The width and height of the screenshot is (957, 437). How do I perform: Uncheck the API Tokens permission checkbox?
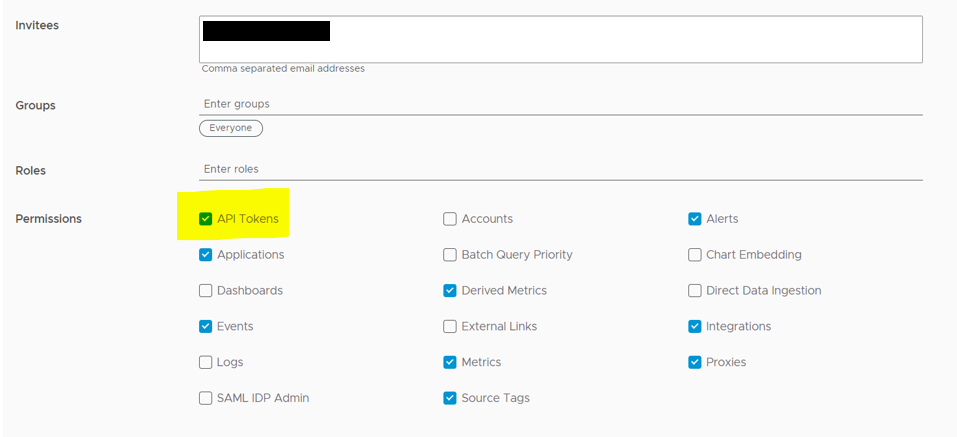206,219
